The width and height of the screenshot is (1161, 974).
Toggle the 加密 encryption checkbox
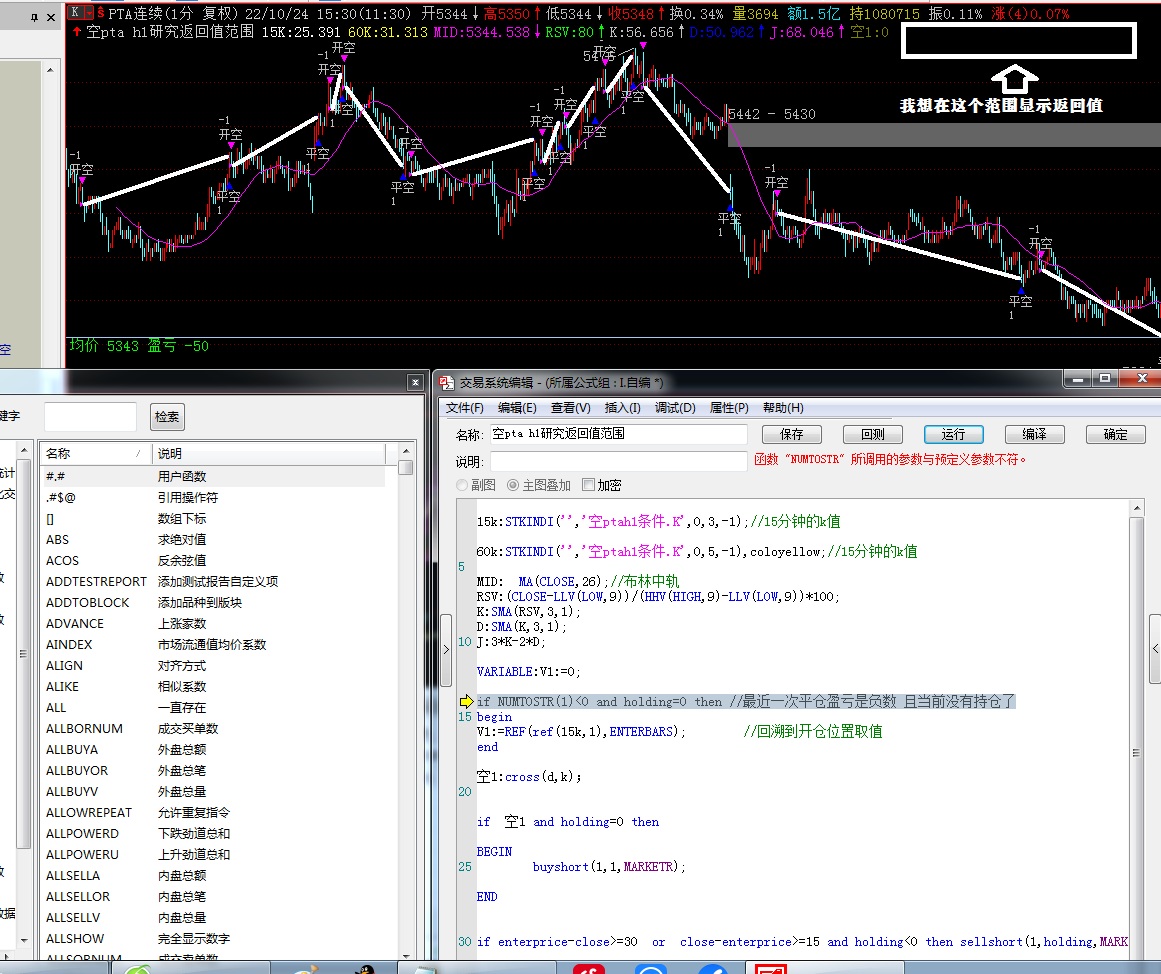pos(589,484)
